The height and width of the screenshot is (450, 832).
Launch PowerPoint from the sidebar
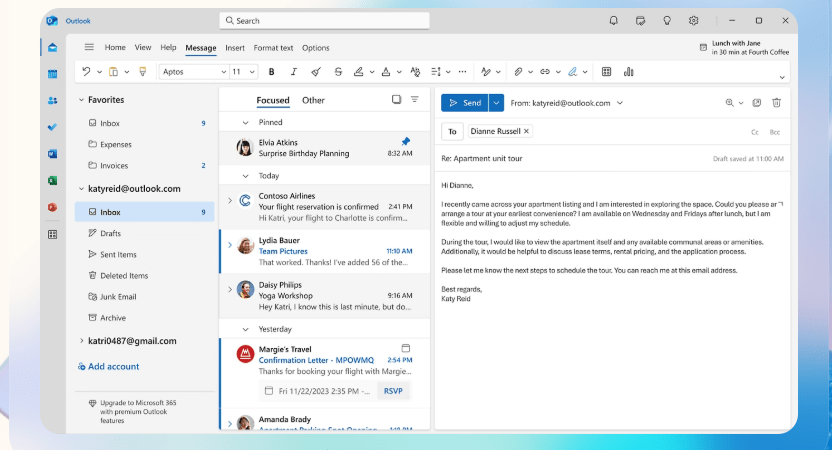coord(53,207)
